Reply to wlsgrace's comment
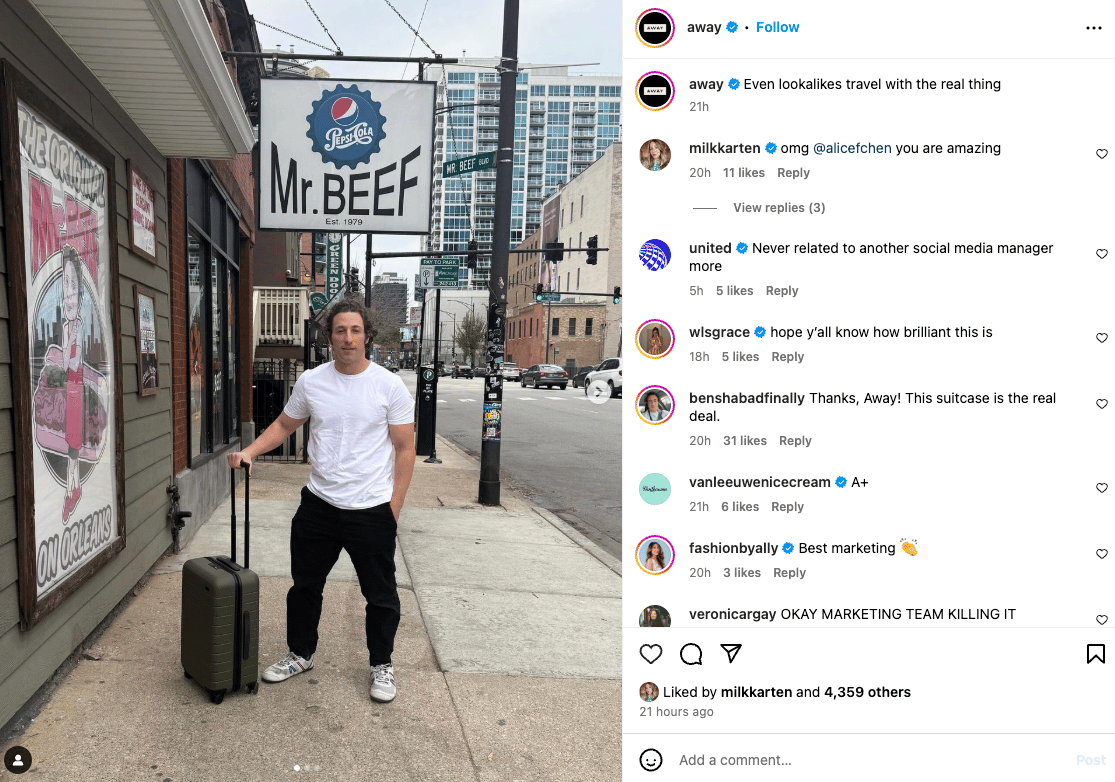Image resolution: width=1115 pixels, height=782 pixels. (x=787, y=357)
